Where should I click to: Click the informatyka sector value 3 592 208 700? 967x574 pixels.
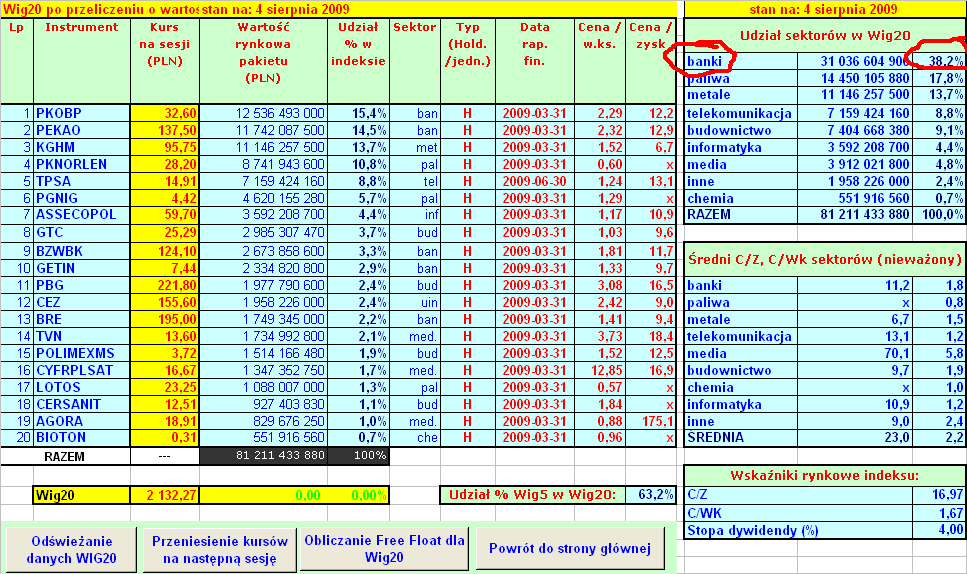[855, 147]
